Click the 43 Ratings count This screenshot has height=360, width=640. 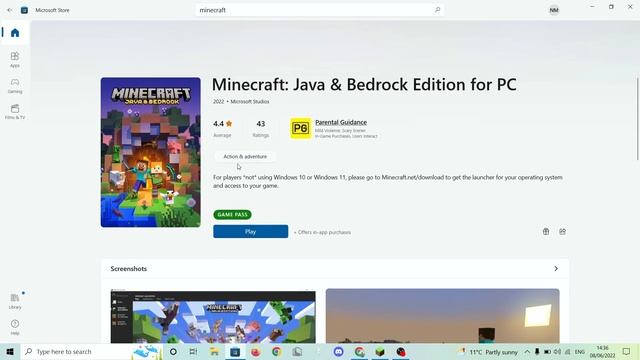(x=260, y=128)
